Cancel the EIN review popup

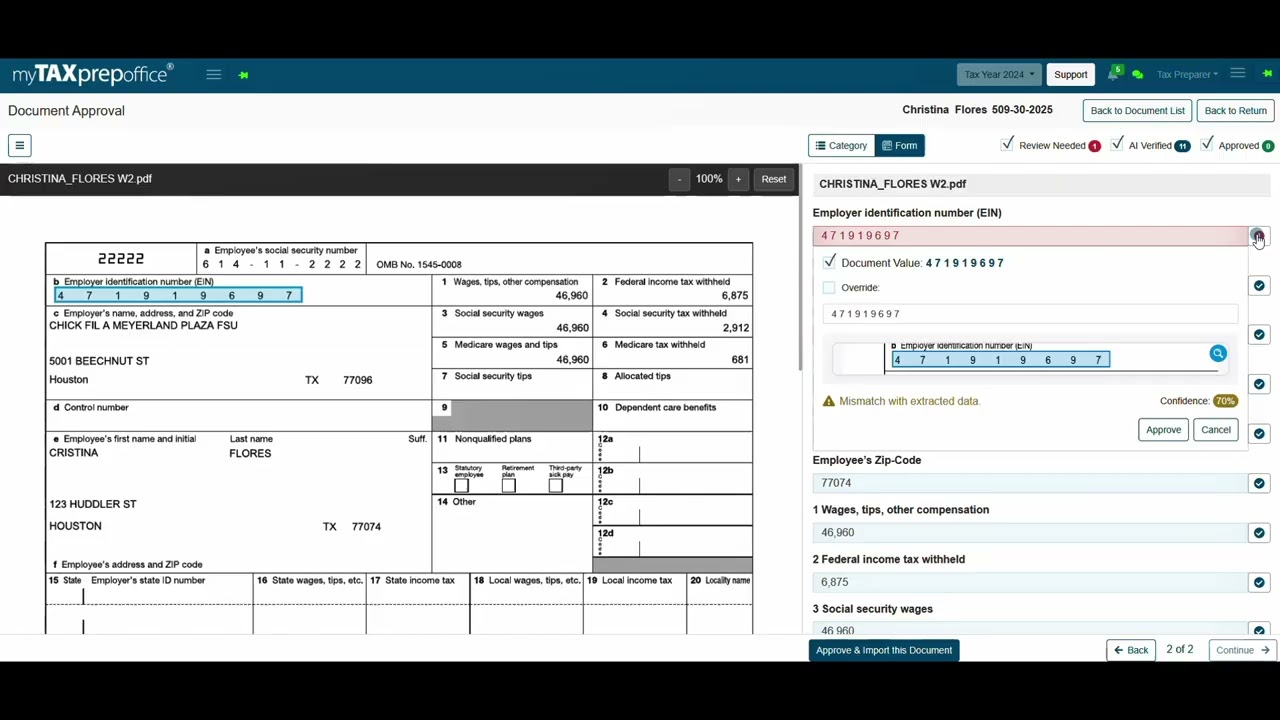tap(1216, 430)
